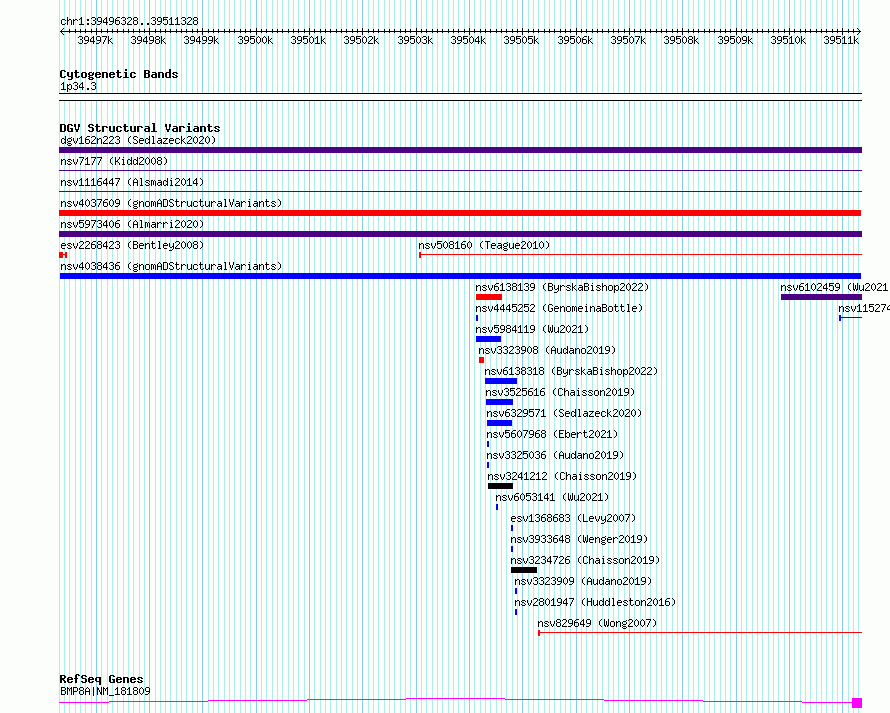
Task: Click the Cytogenetic Bands track title
Action: point(119,74)
